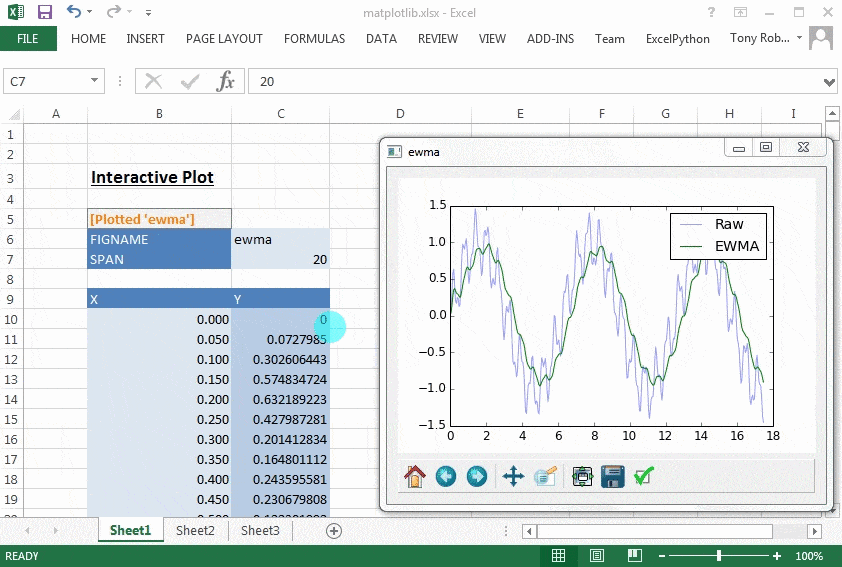Confirm entry with the formula bar checkmark
Viewport: 842px width, 567px height.
190,82
